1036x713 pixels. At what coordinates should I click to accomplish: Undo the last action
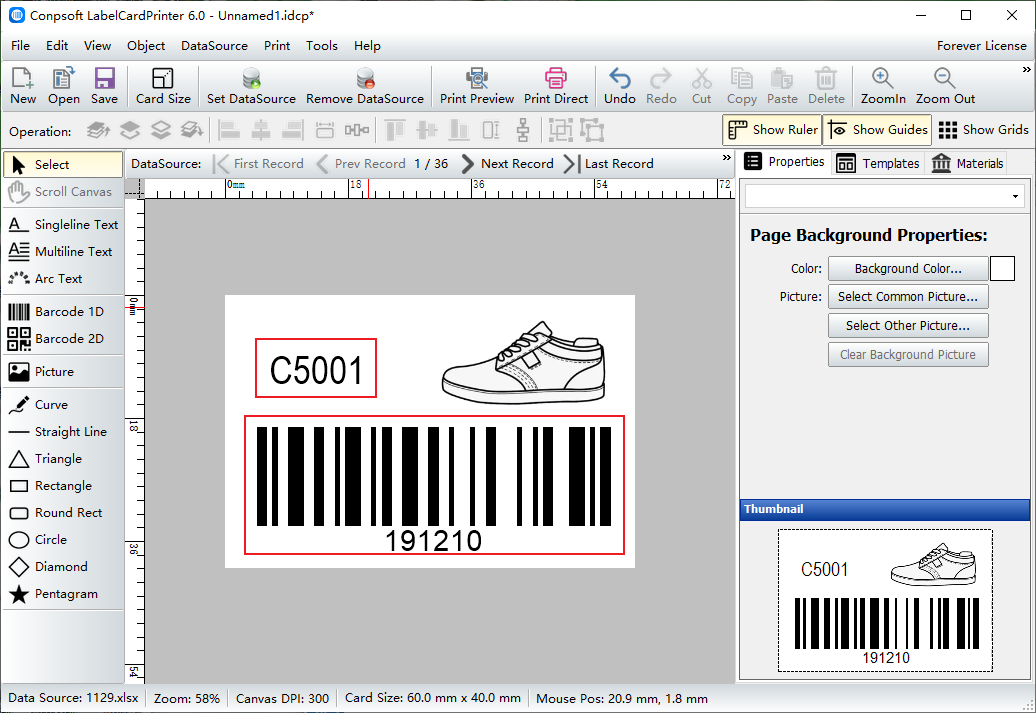[x=620, y=87]
